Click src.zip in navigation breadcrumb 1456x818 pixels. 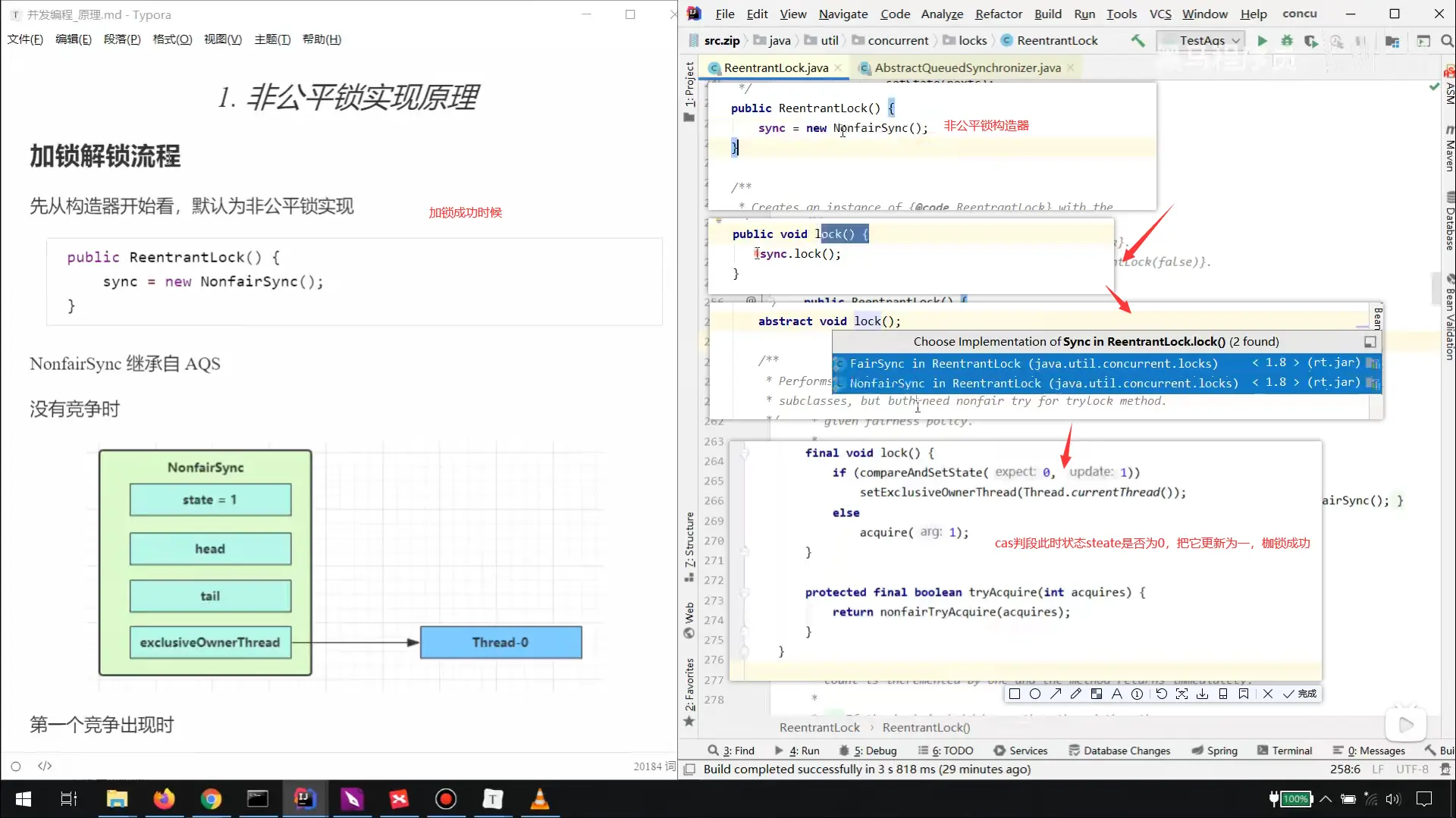coord(721,41)
